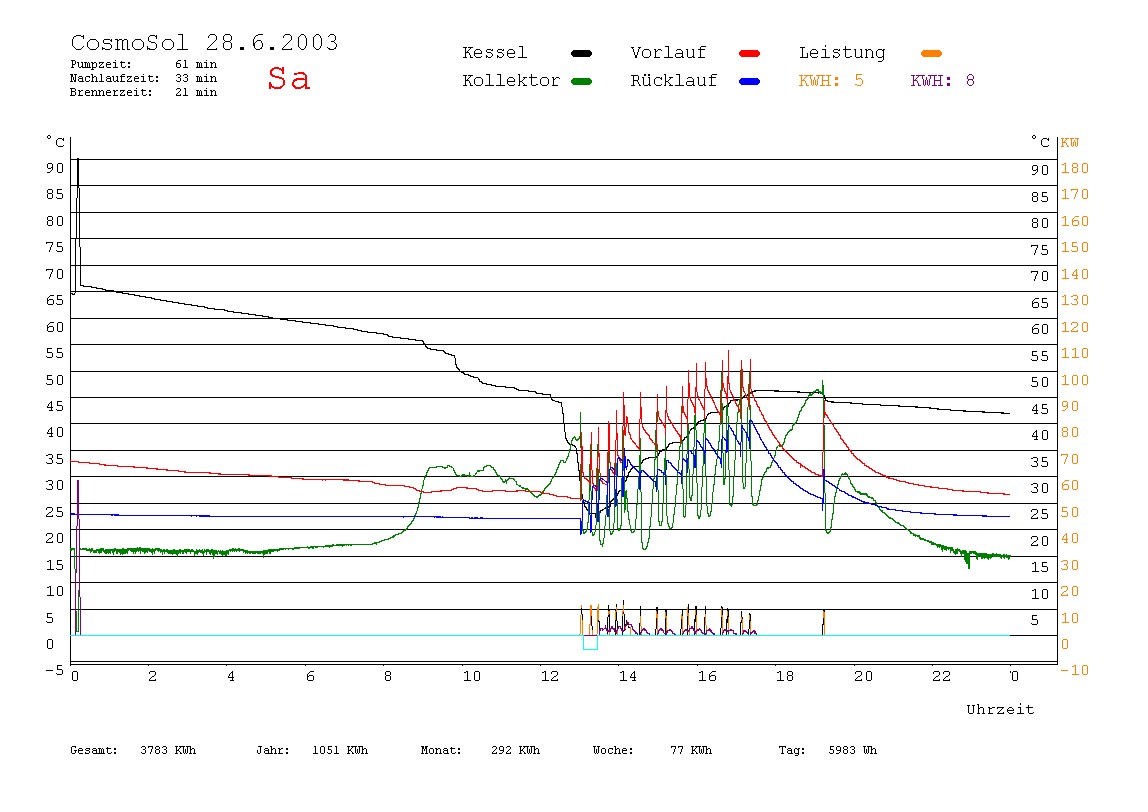Click the '33 min' value
The height and width of the screenshot is (812, 1148).
point(195,78)
